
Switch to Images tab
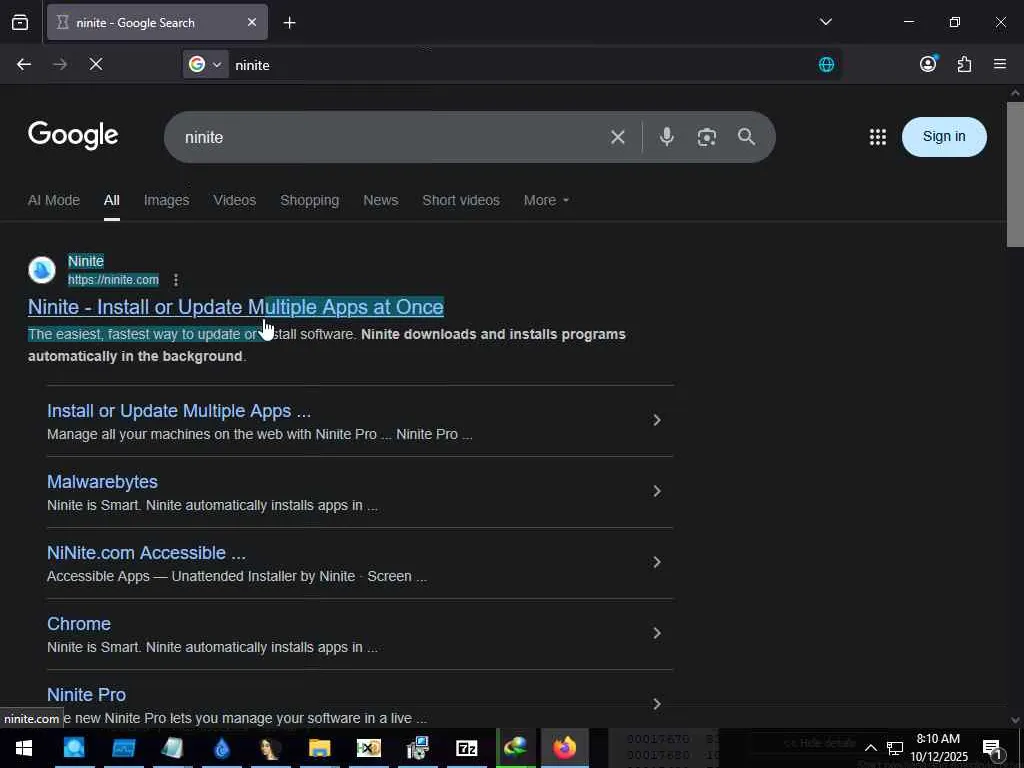167,200
